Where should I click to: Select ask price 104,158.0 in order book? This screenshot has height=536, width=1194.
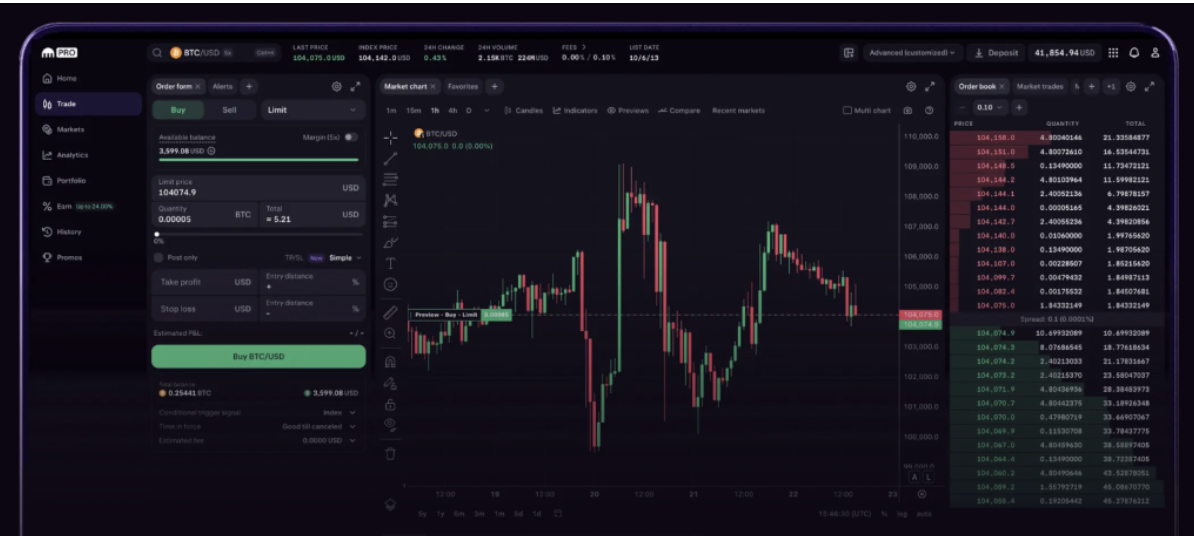(994, 138)
